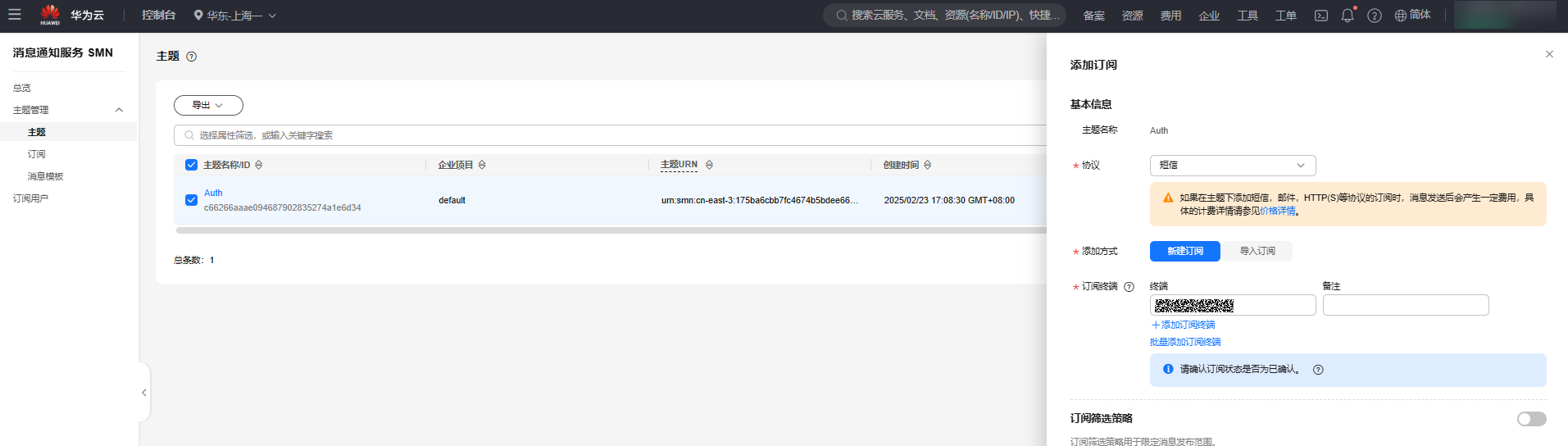Sort by 企业项目 column
The image size is (1568, 446).
click(482, 165)
